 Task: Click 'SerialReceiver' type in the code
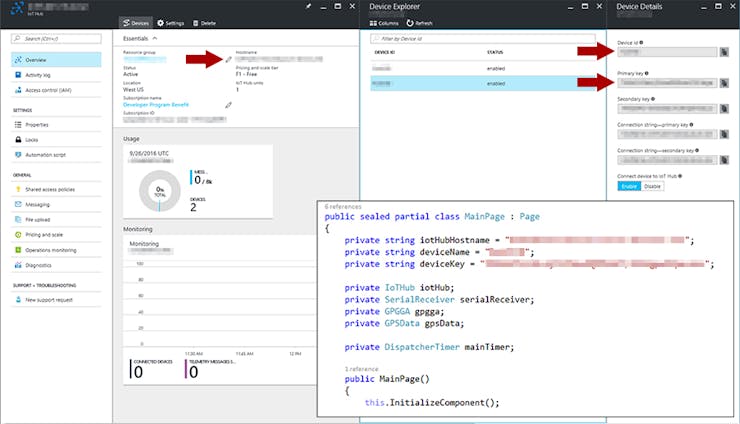(420, 300)
